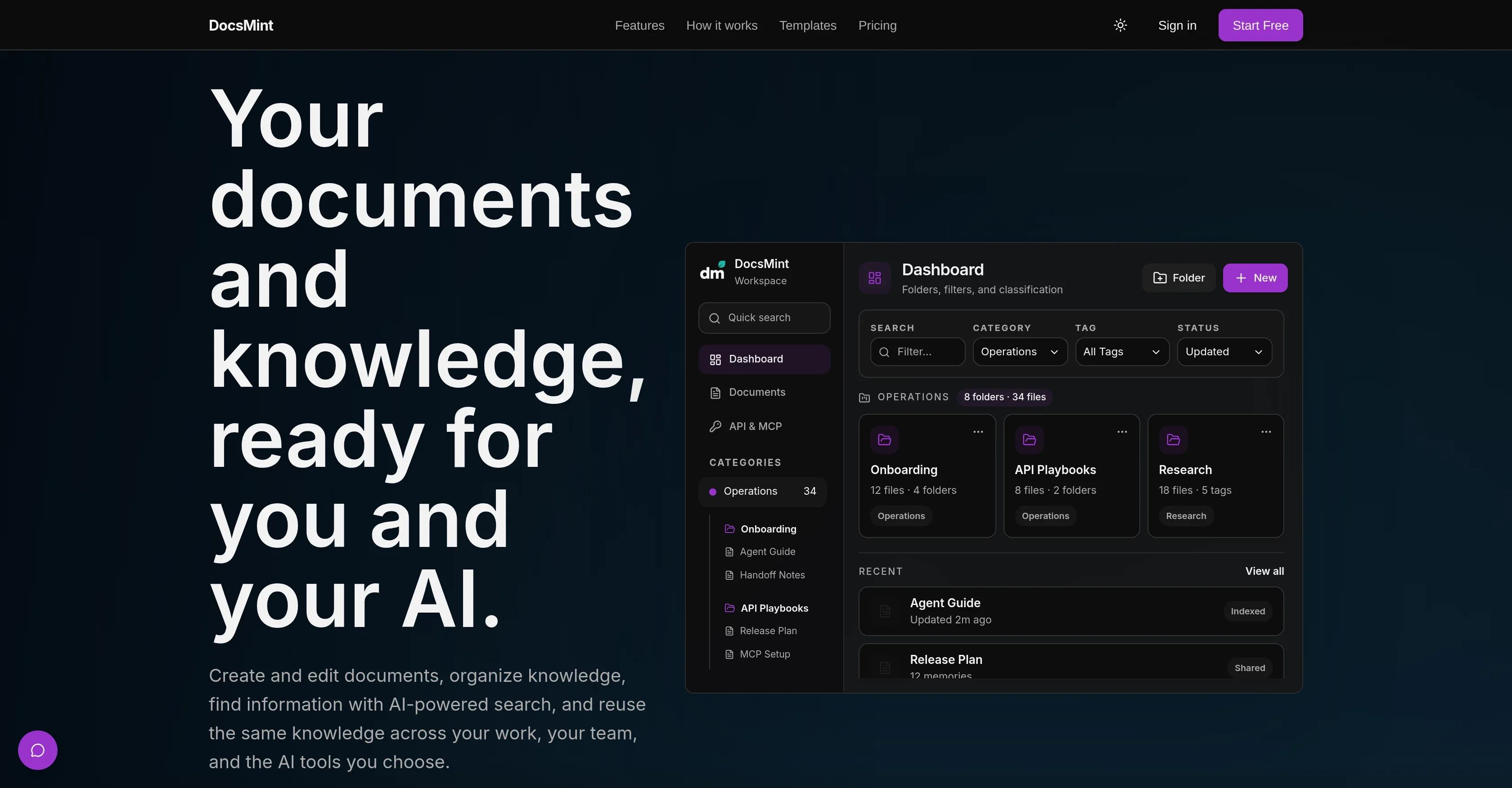Click the Filter... search input
1512x788 pixels.
point(918,351)
